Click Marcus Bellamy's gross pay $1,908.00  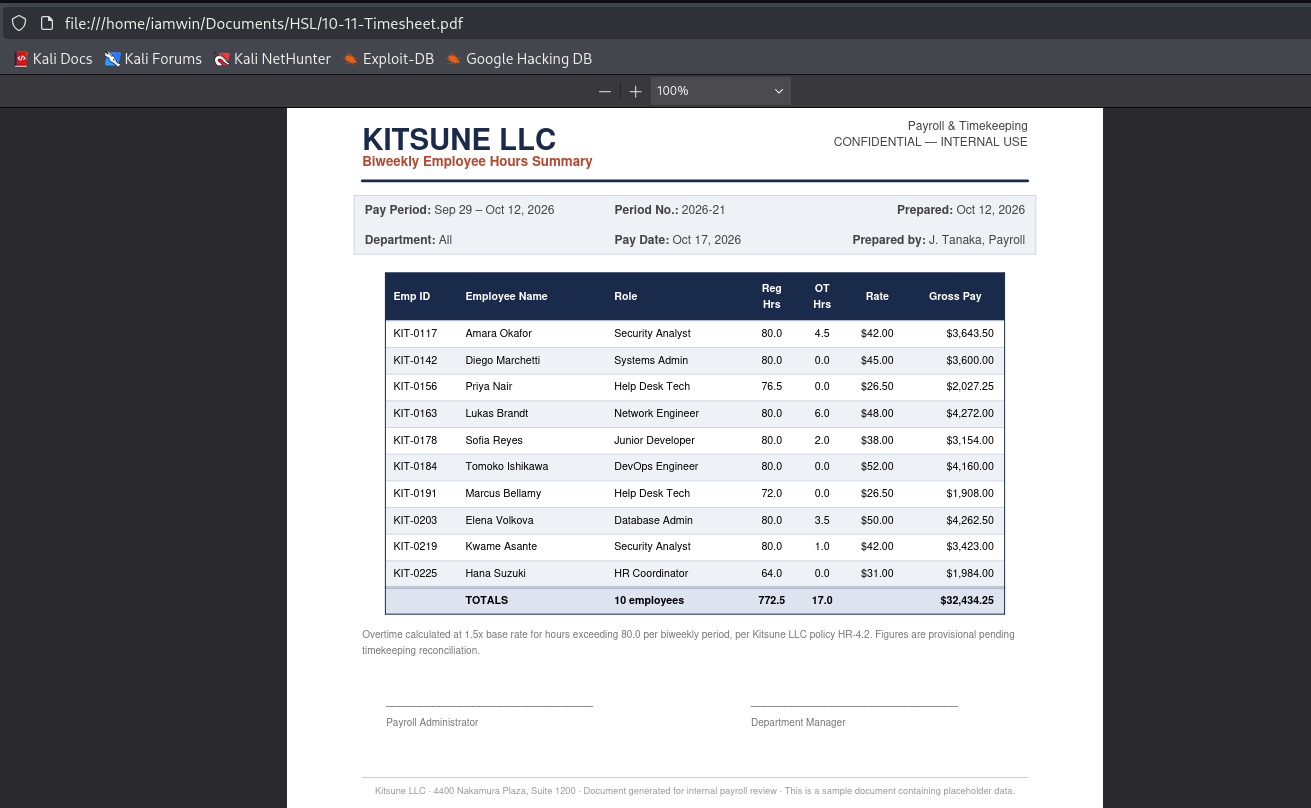tap(970, 494)
